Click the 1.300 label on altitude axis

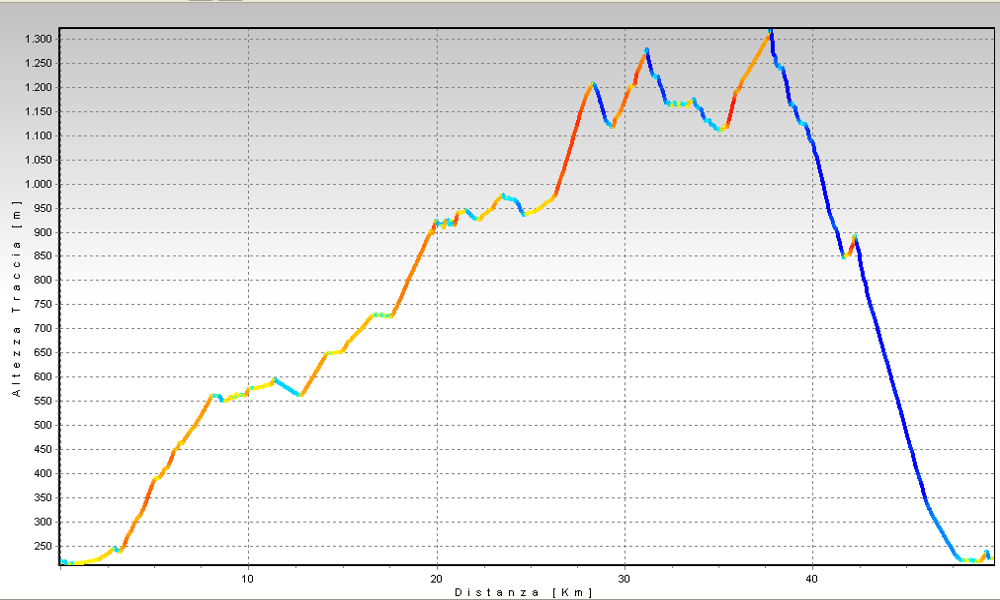[x=37, y=39]
